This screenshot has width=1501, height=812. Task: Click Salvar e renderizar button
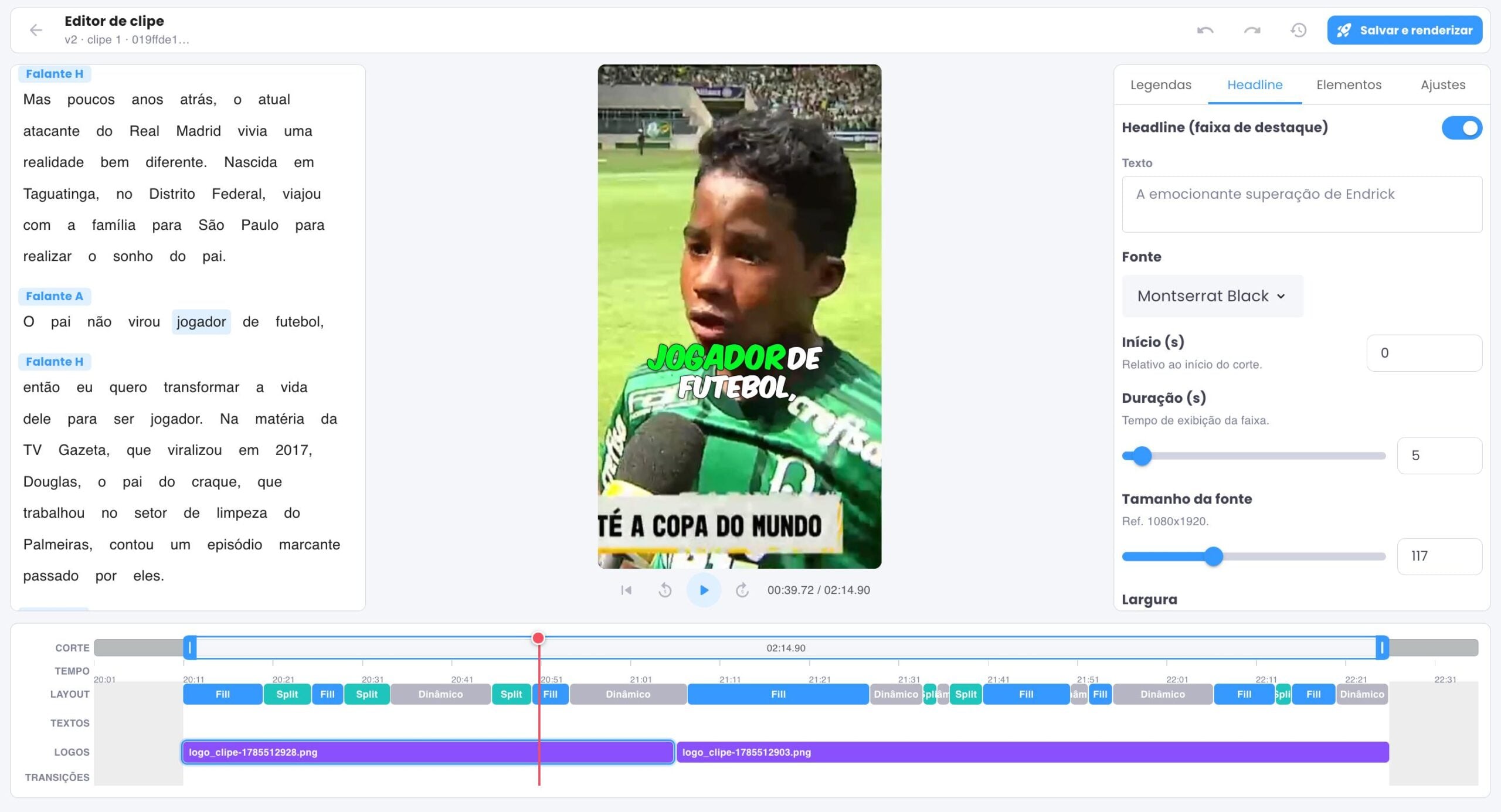(1404, 30)
